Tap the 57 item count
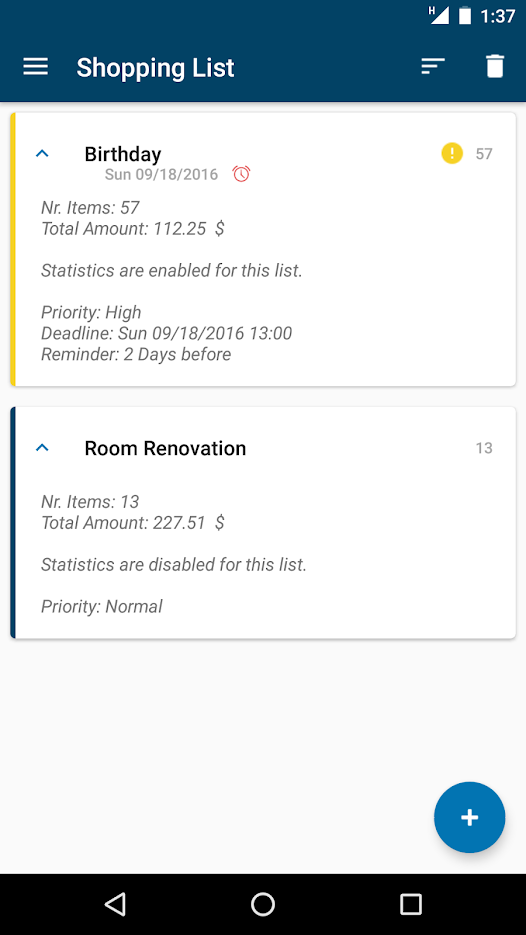 coord(484,154)
